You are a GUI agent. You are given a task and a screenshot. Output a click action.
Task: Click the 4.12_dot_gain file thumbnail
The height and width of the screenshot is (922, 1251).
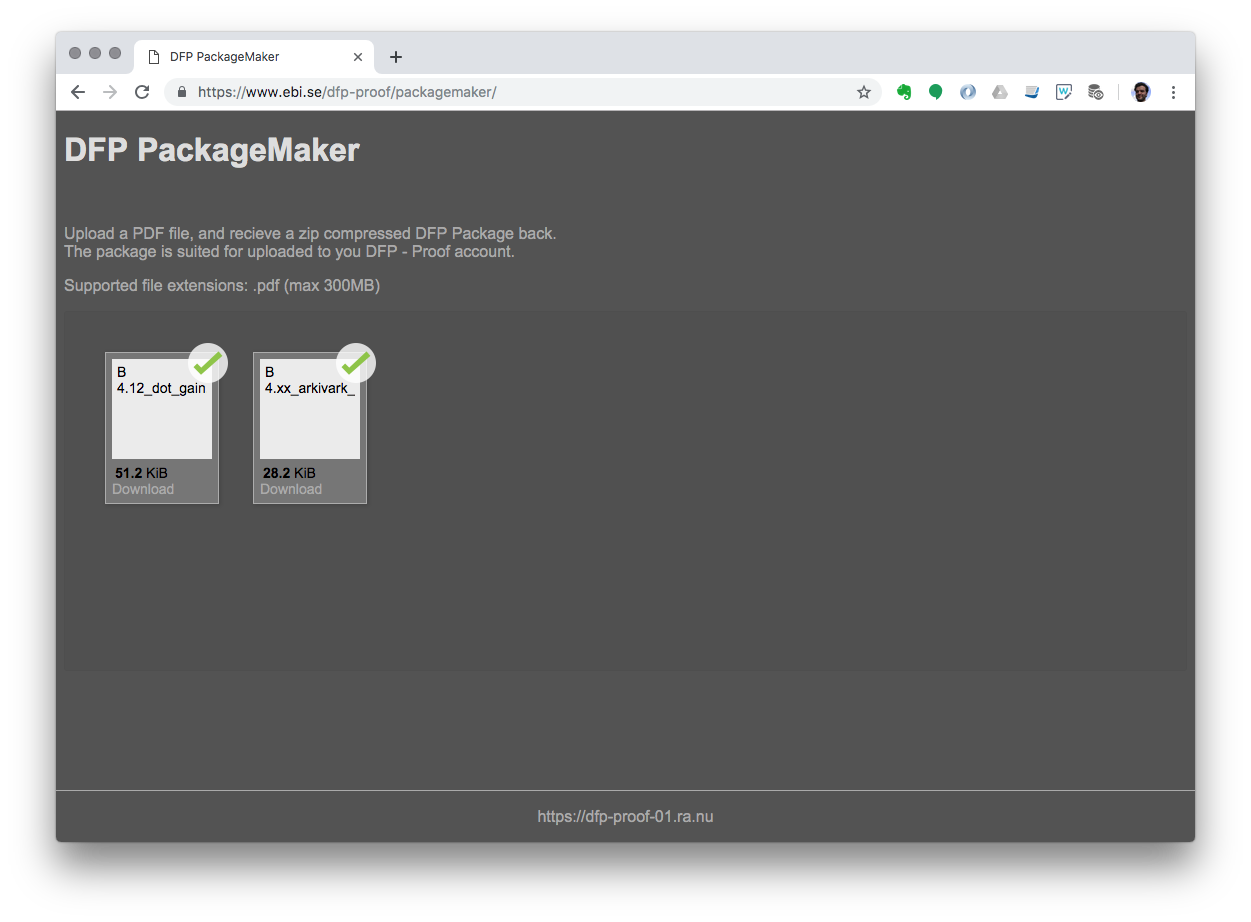162,409
